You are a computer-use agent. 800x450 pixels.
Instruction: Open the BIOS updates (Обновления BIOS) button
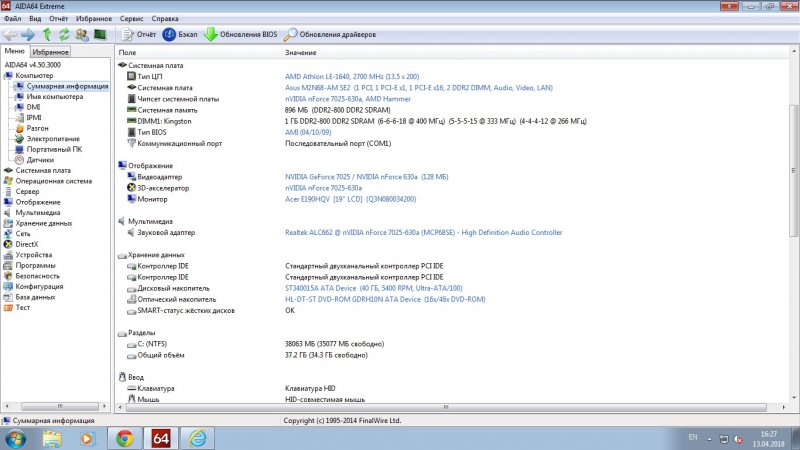point(240,35)
